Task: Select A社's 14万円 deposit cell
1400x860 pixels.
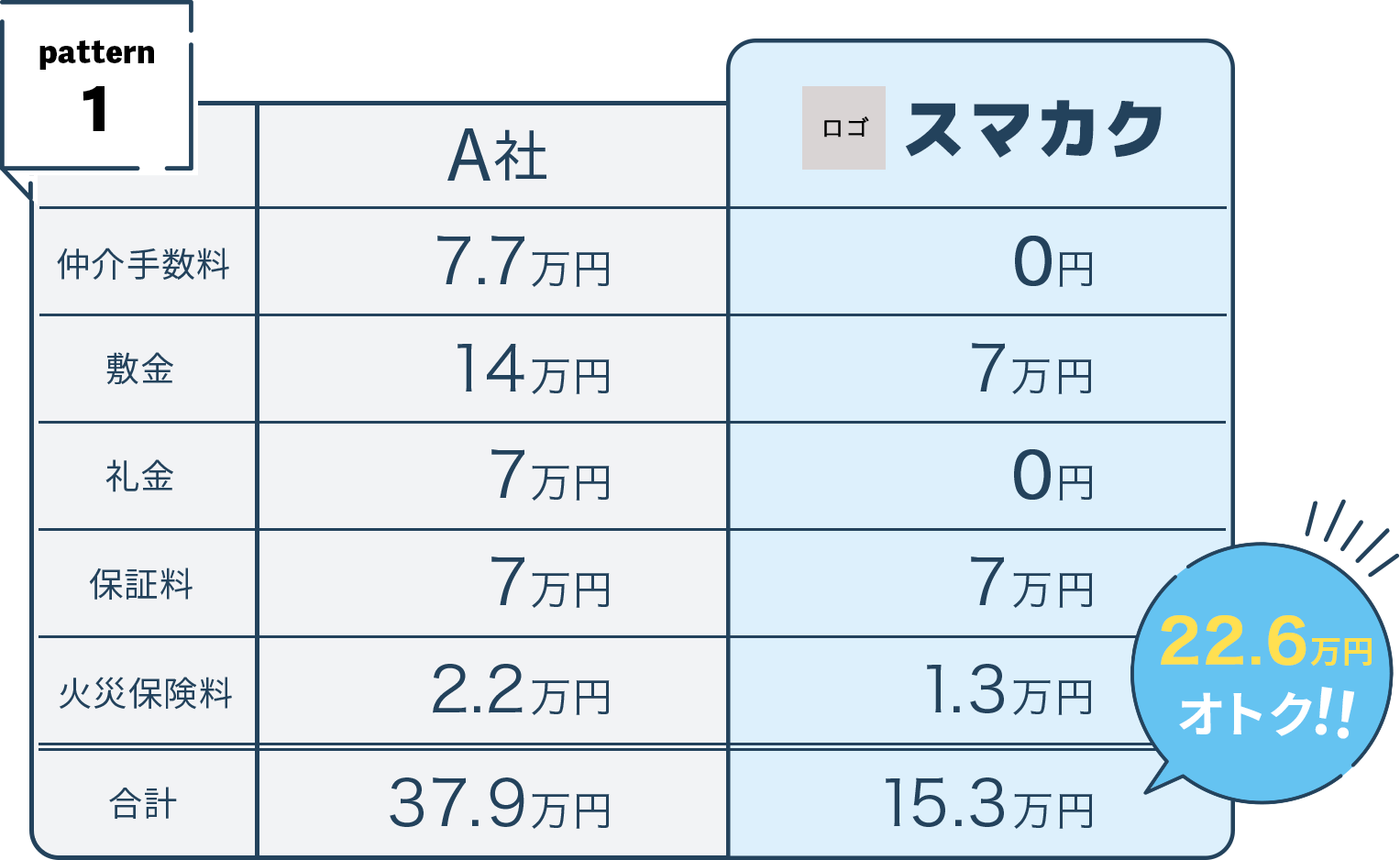Action: [x=493, y=369]
